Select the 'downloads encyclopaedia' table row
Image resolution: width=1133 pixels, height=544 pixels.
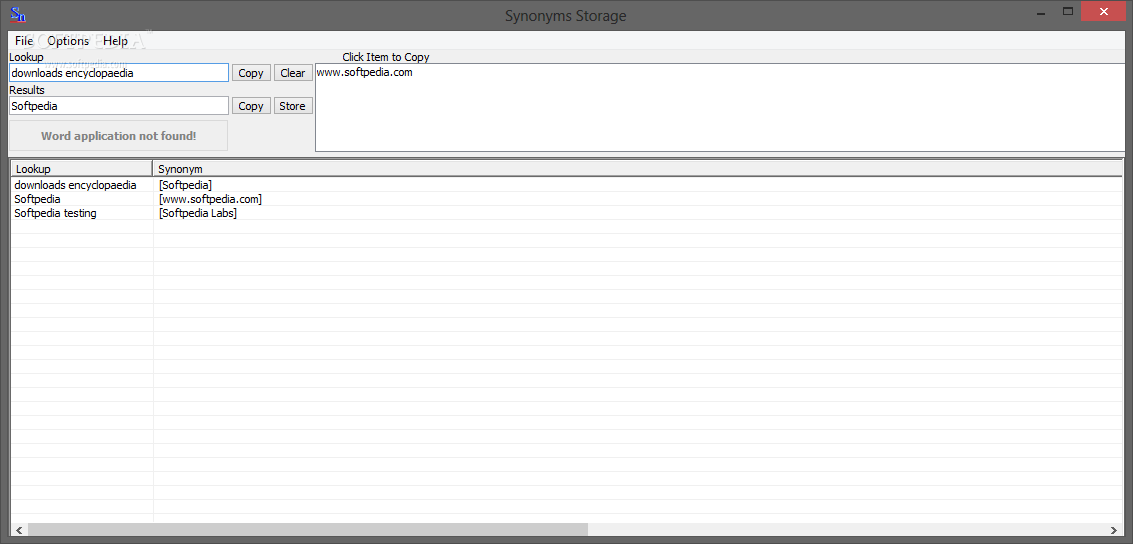566,185
